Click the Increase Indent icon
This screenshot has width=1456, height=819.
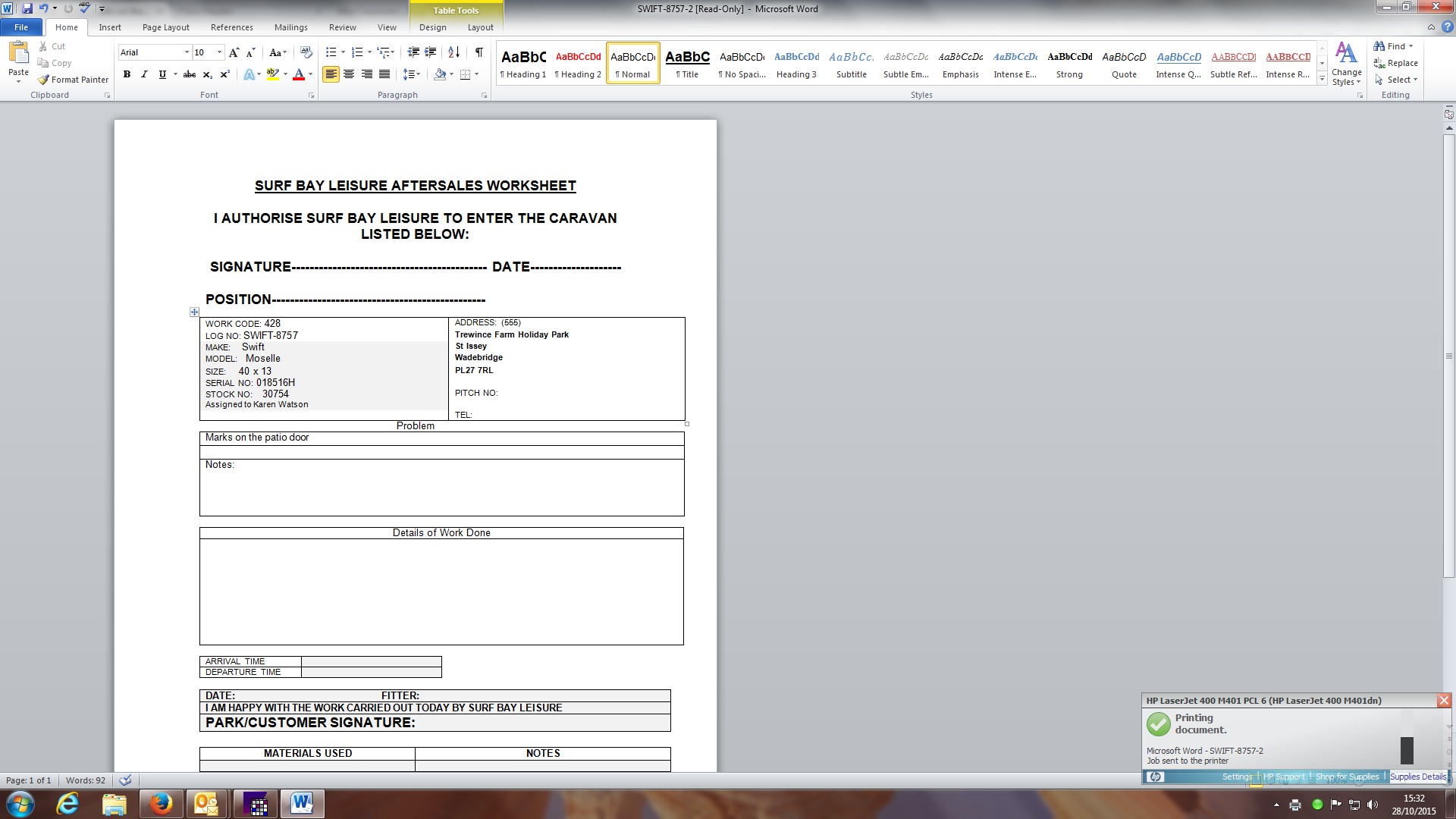[430, 52]
